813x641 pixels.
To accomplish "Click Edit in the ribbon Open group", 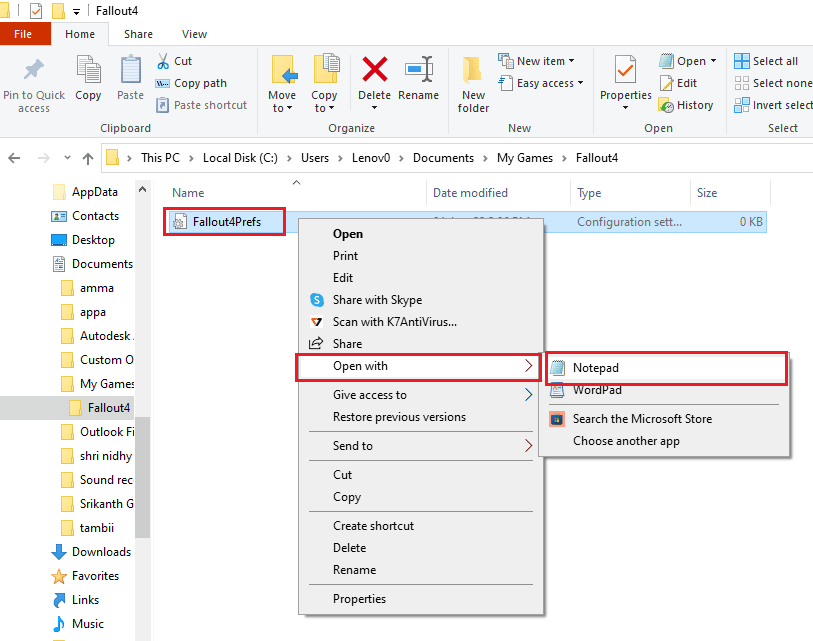I will pos(678,83).
